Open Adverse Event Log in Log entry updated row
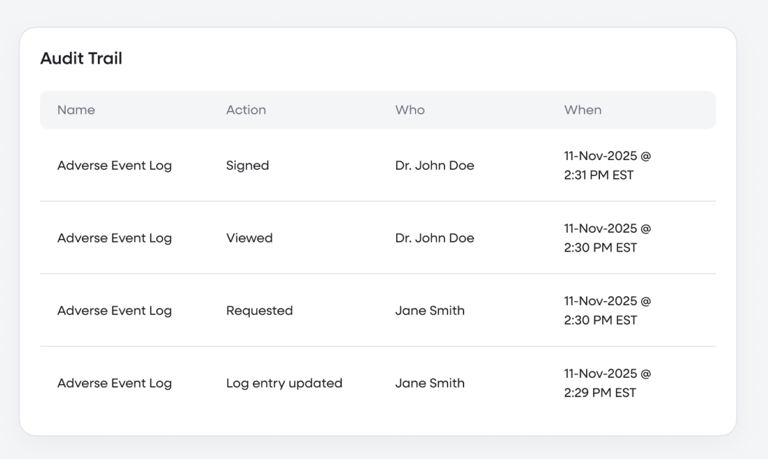Screen dimensions: 768x459 pyautogui.click(x=114, y=383)
